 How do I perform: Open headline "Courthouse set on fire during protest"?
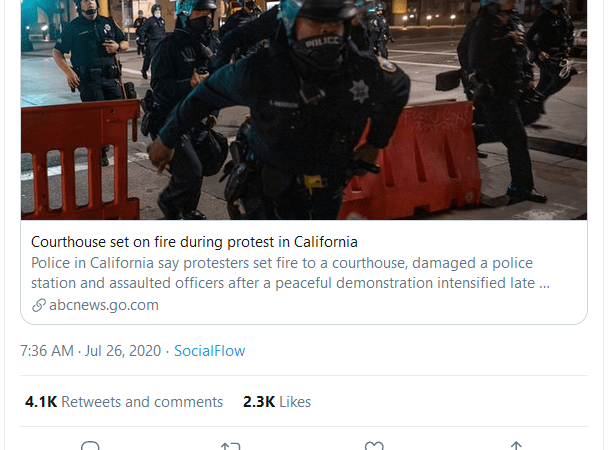tap(194, 242)
